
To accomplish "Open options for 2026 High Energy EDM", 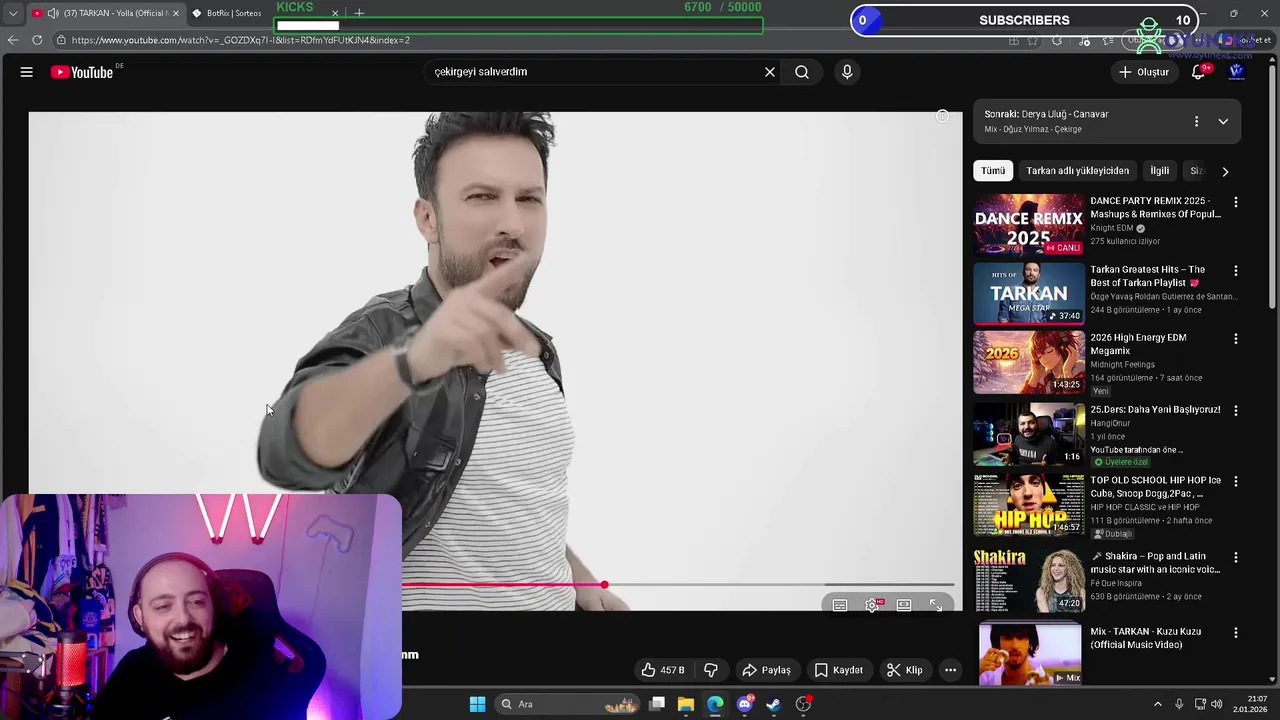I will click(x=1235, y=339).
